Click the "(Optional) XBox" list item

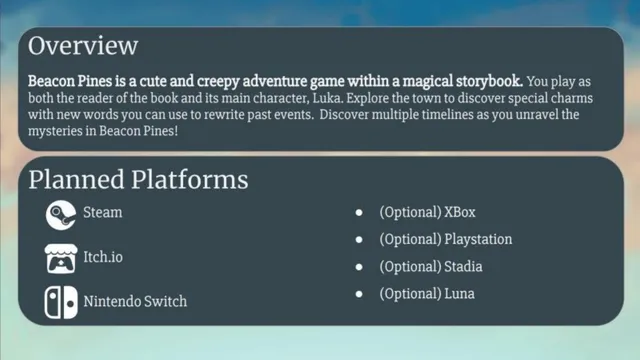tap(427, 212)
